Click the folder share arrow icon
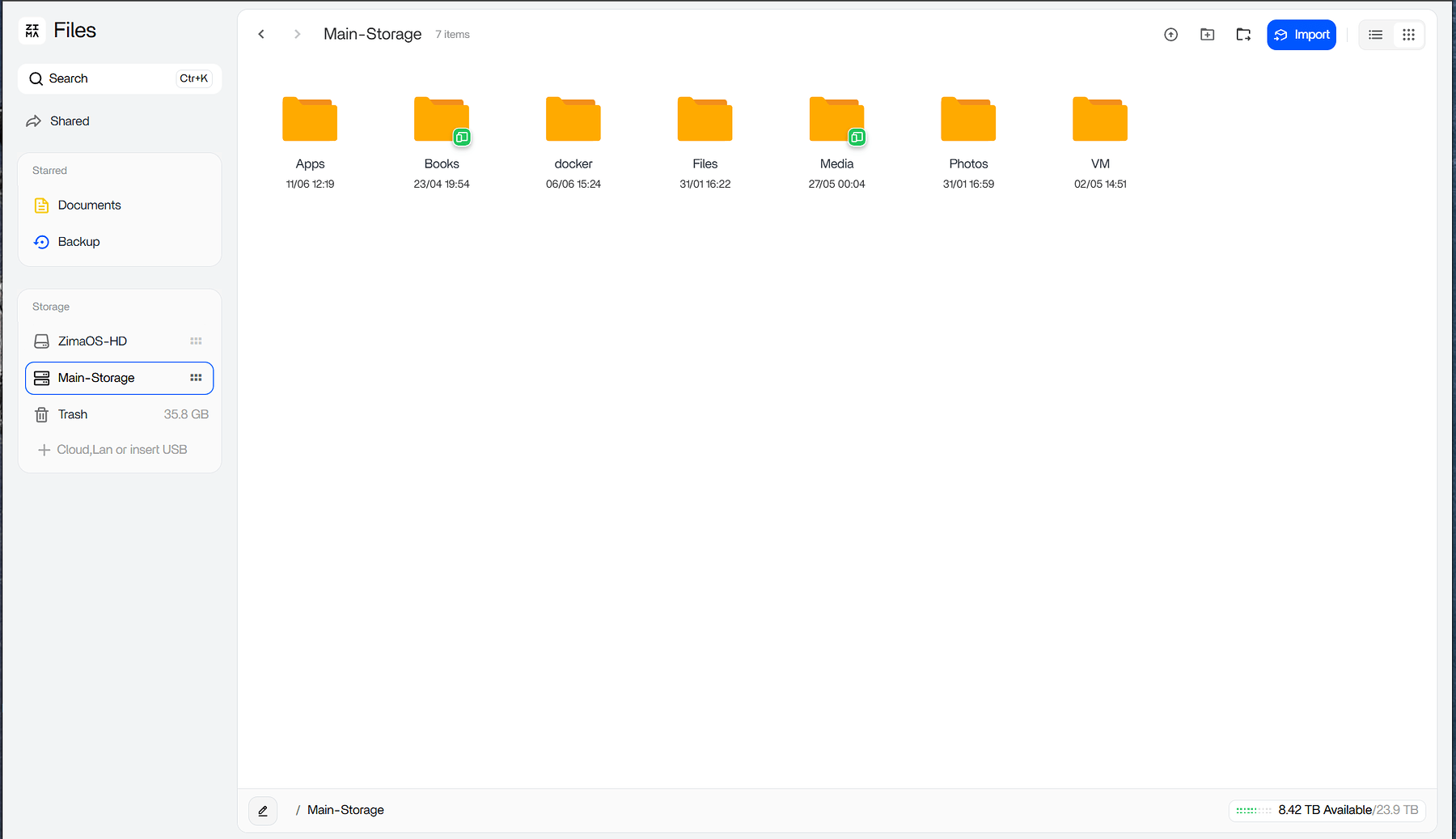 (1243, 35)
